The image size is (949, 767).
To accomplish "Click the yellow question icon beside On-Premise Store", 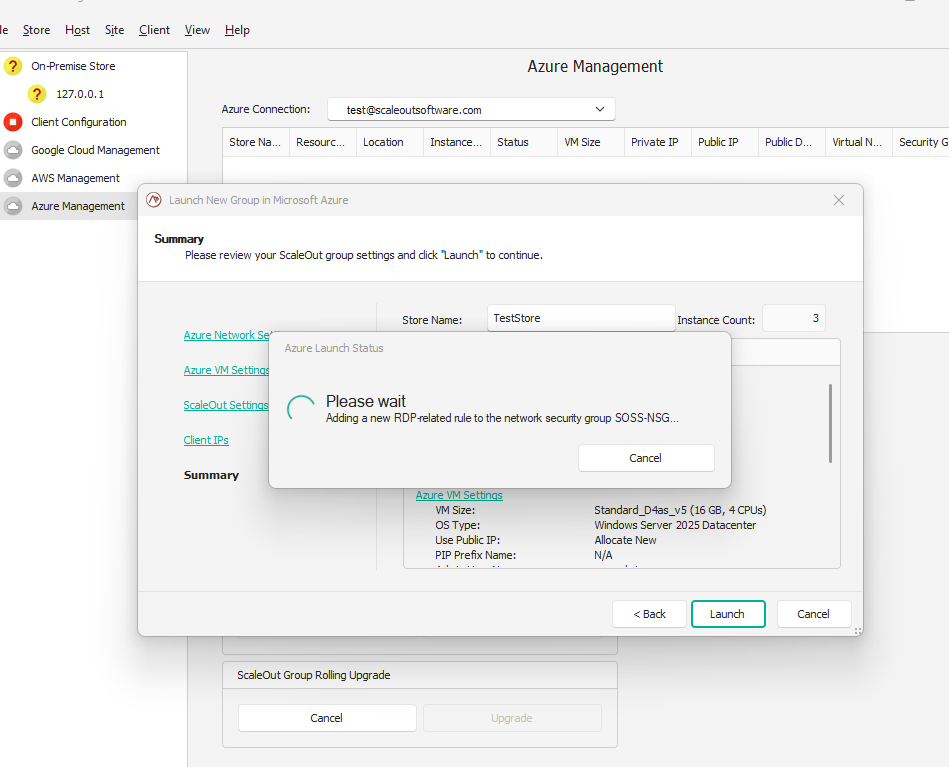I will point(13,66).
